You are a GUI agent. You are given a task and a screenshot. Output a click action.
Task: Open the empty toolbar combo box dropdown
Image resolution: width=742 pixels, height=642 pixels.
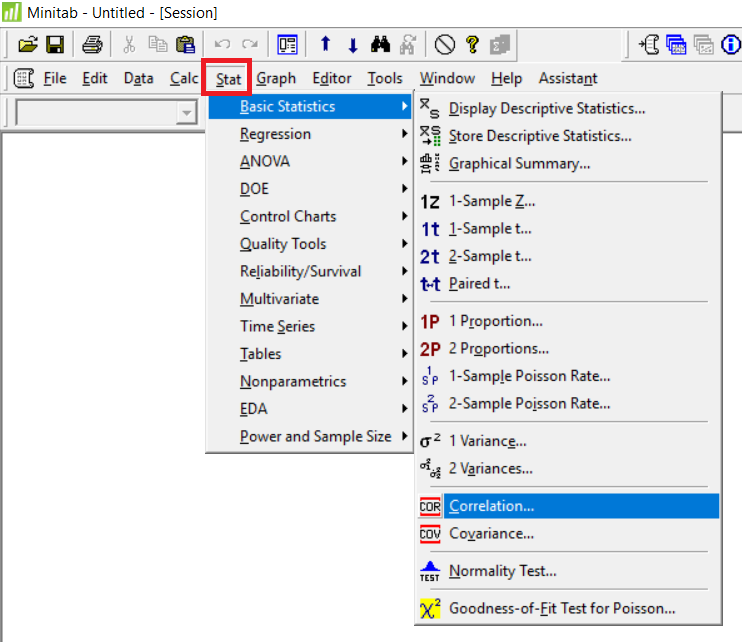tap(186, 113)
